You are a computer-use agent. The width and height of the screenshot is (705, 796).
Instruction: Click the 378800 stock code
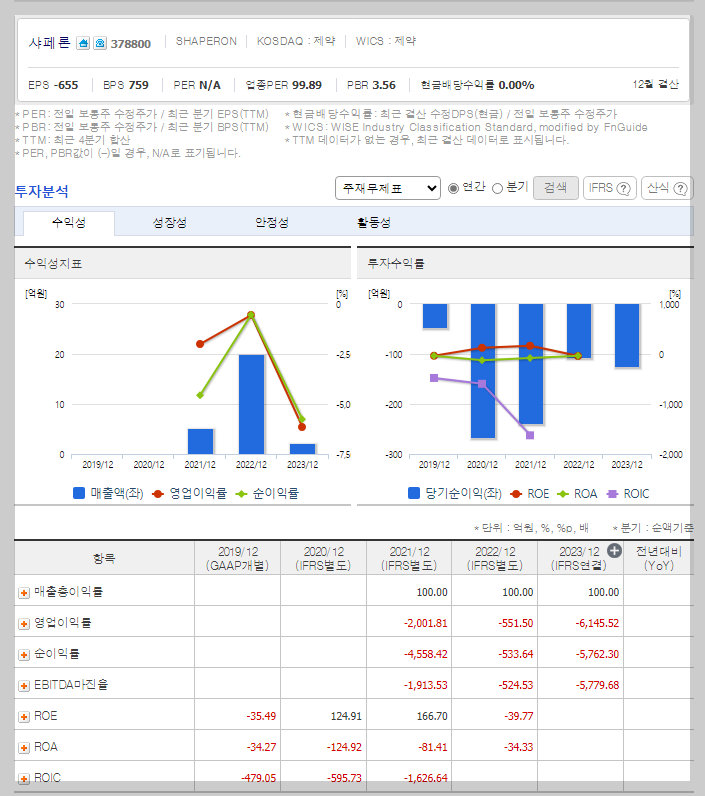(x=131, y=44)
